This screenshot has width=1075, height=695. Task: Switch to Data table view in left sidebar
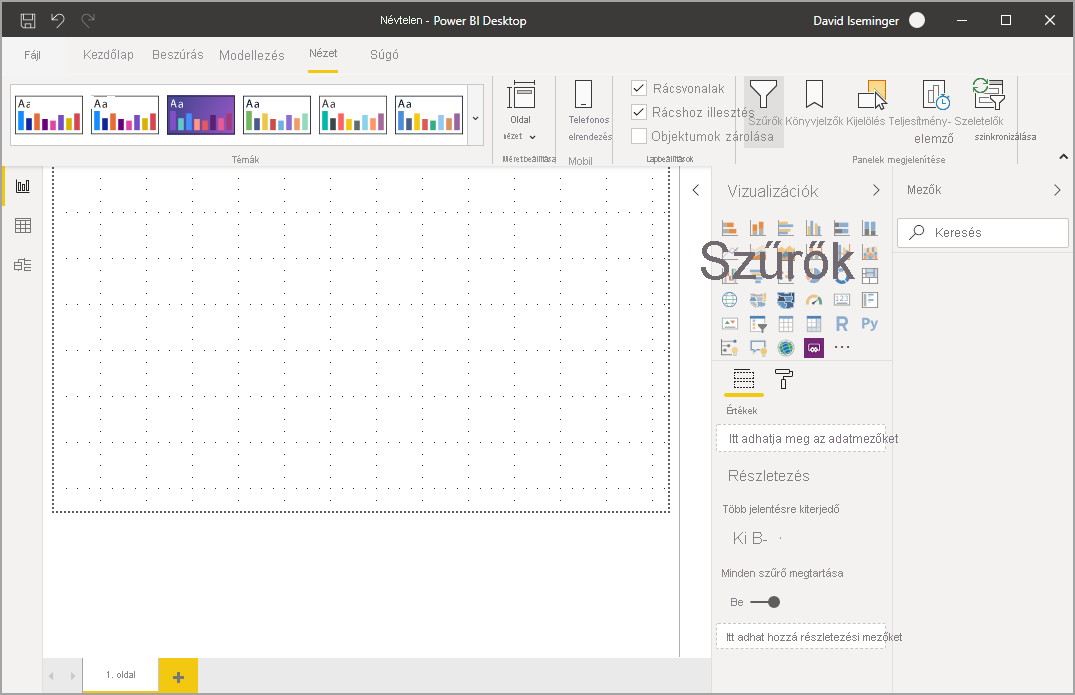tap(23, 225)
